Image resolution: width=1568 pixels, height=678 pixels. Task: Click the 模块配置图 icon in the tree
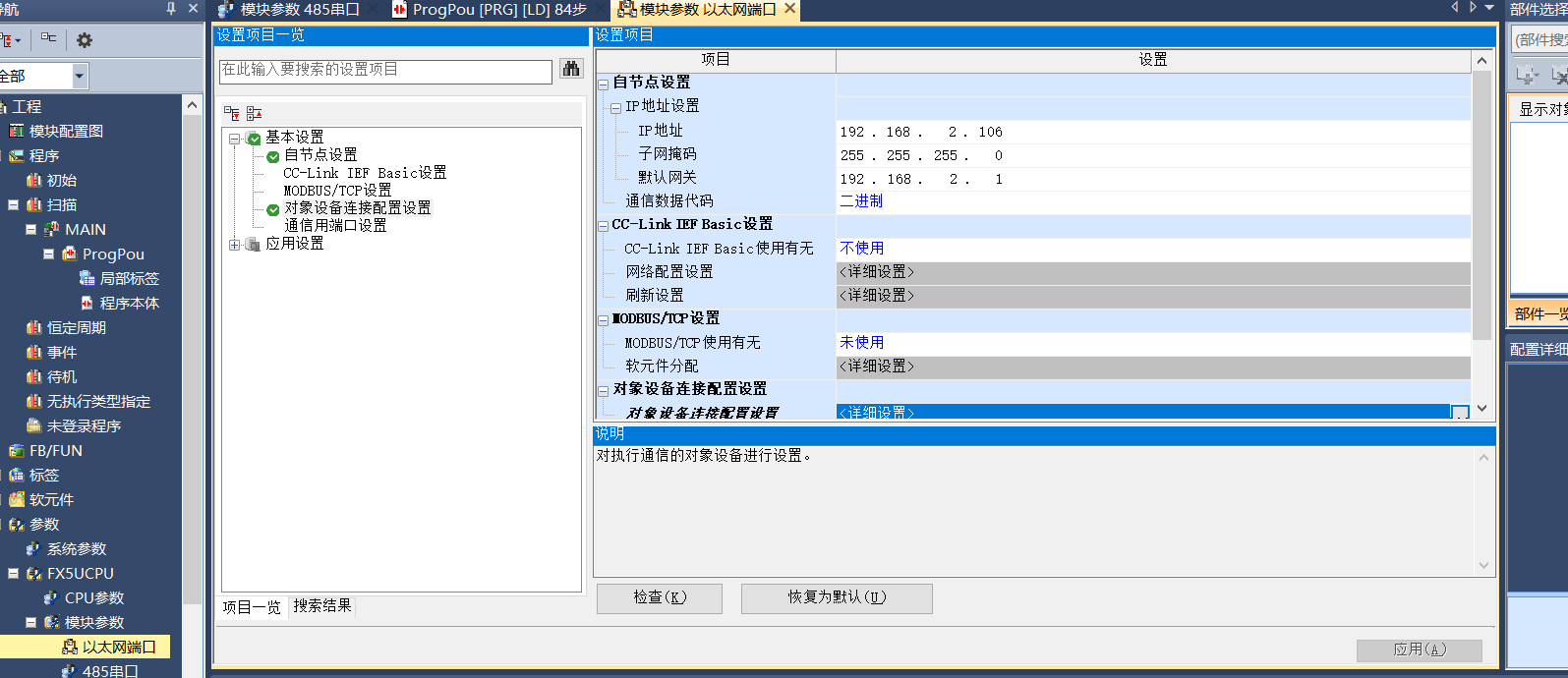tap(17, 131)
